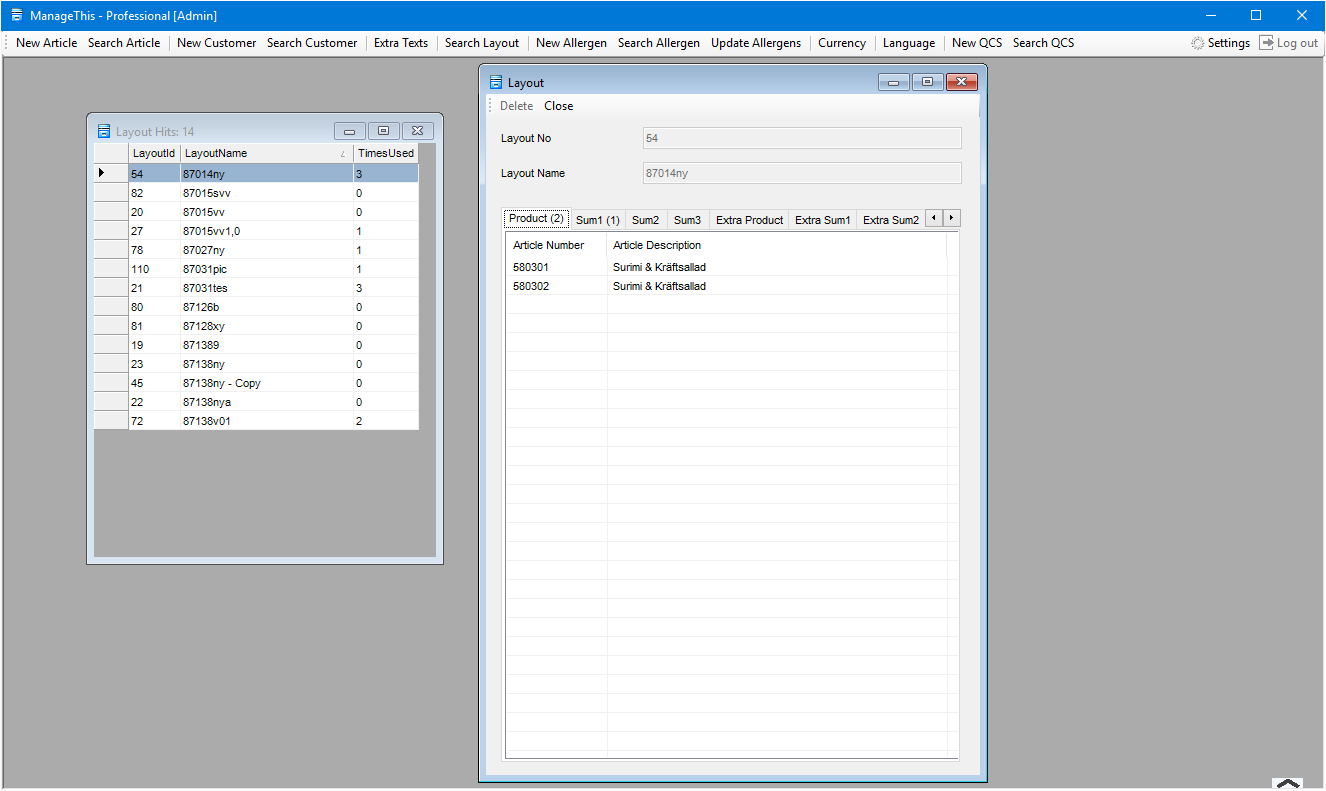Maximize the Layout Hits window
Screen dimensions: 1326x791
tap(383, 131)
